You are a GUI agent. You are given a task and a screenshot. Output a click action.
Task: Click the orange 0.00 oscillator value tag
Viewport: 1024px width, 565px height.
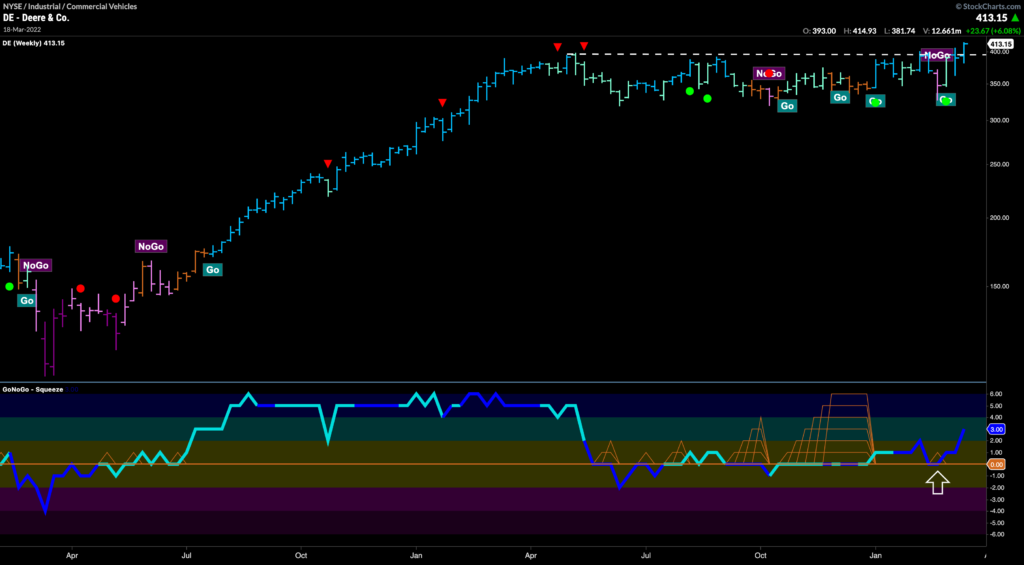[x=997, y=464]
